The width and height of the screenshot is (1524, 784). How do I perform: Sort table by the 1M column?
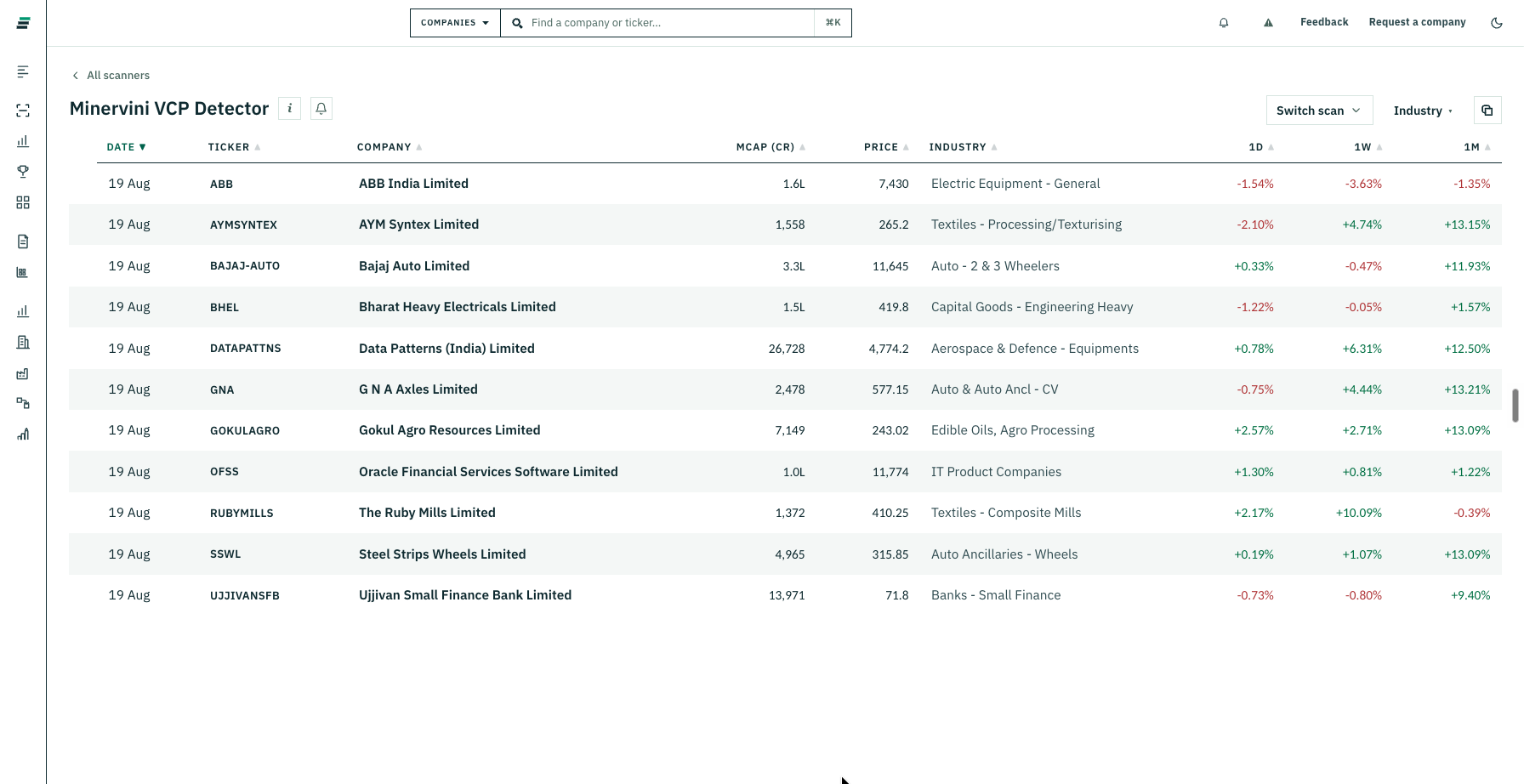pyautogui.click(x=1477, y=147)
